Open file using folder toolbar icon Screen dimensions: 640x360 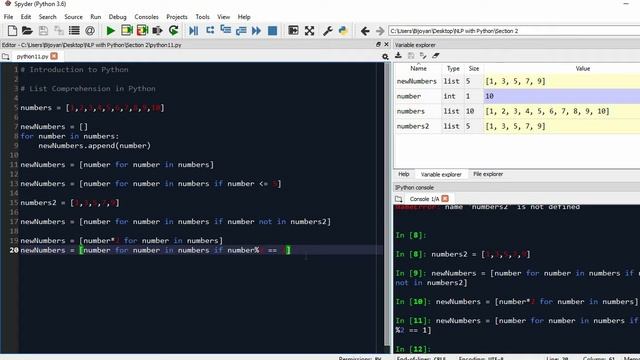27,31
